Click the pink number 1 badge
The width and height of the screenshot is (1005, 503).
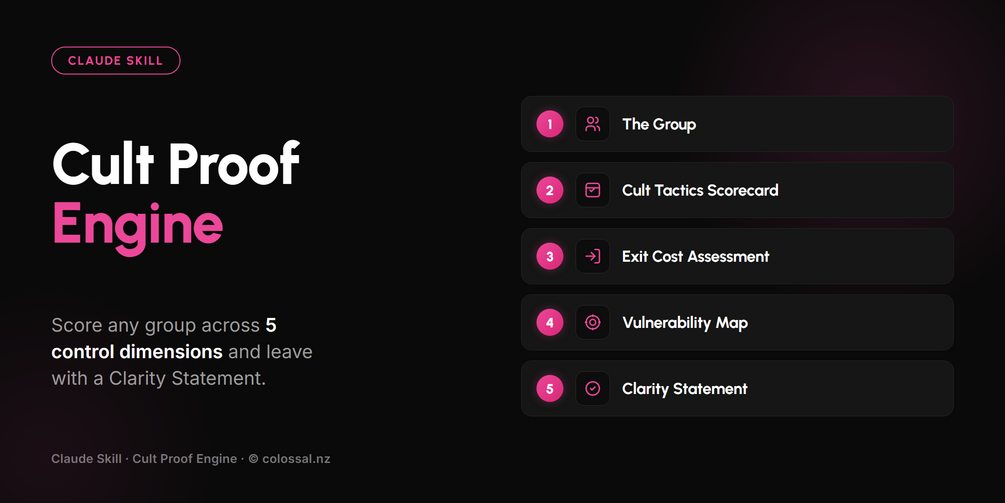click(550, 124)
